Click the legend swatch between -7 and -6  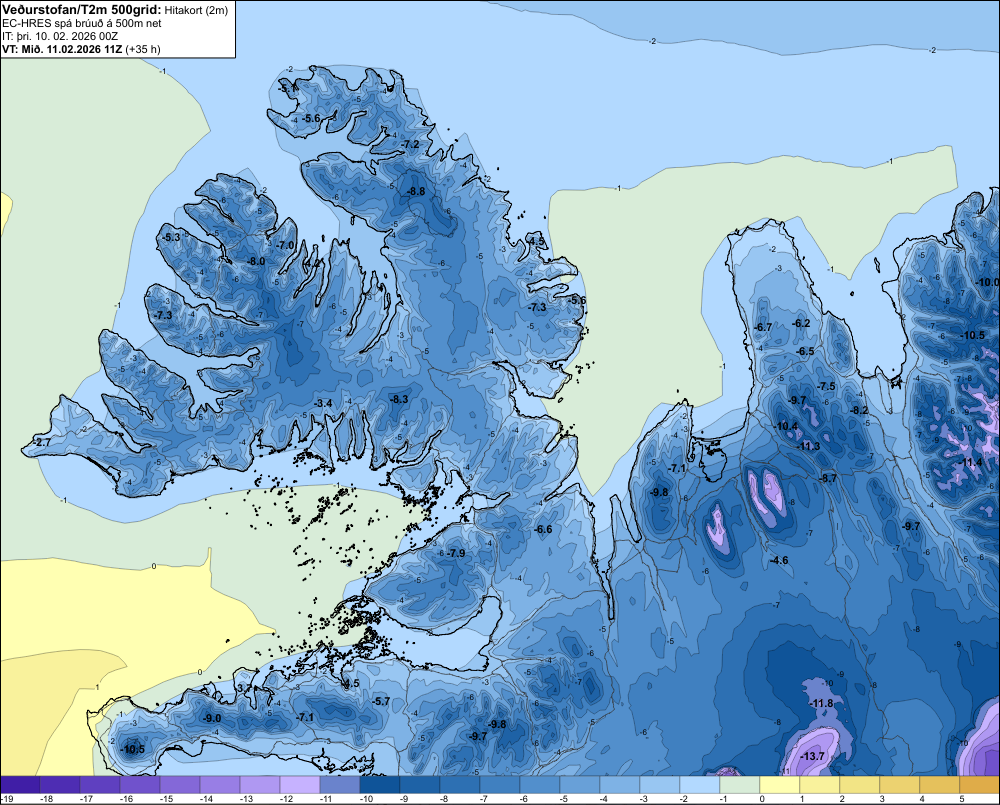click(x=500, y=785)
